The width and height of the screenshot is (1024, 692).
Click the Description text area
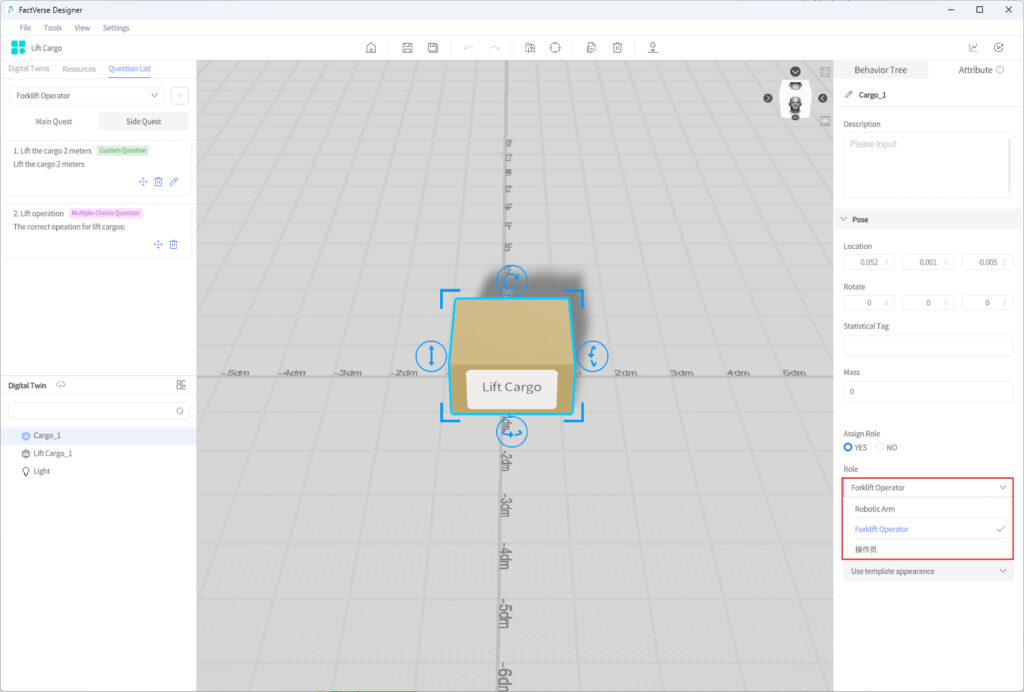[x=928, y=165]
